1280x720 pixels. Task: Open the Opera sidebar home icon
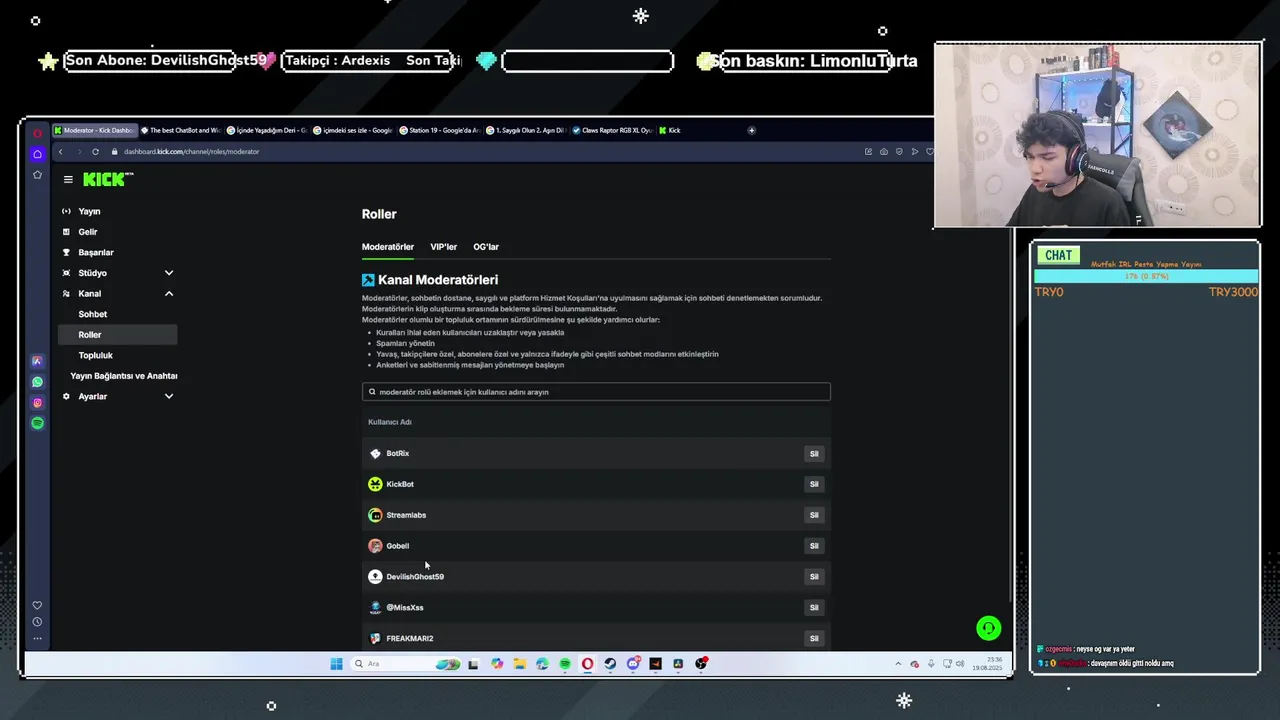pos(37,153)
